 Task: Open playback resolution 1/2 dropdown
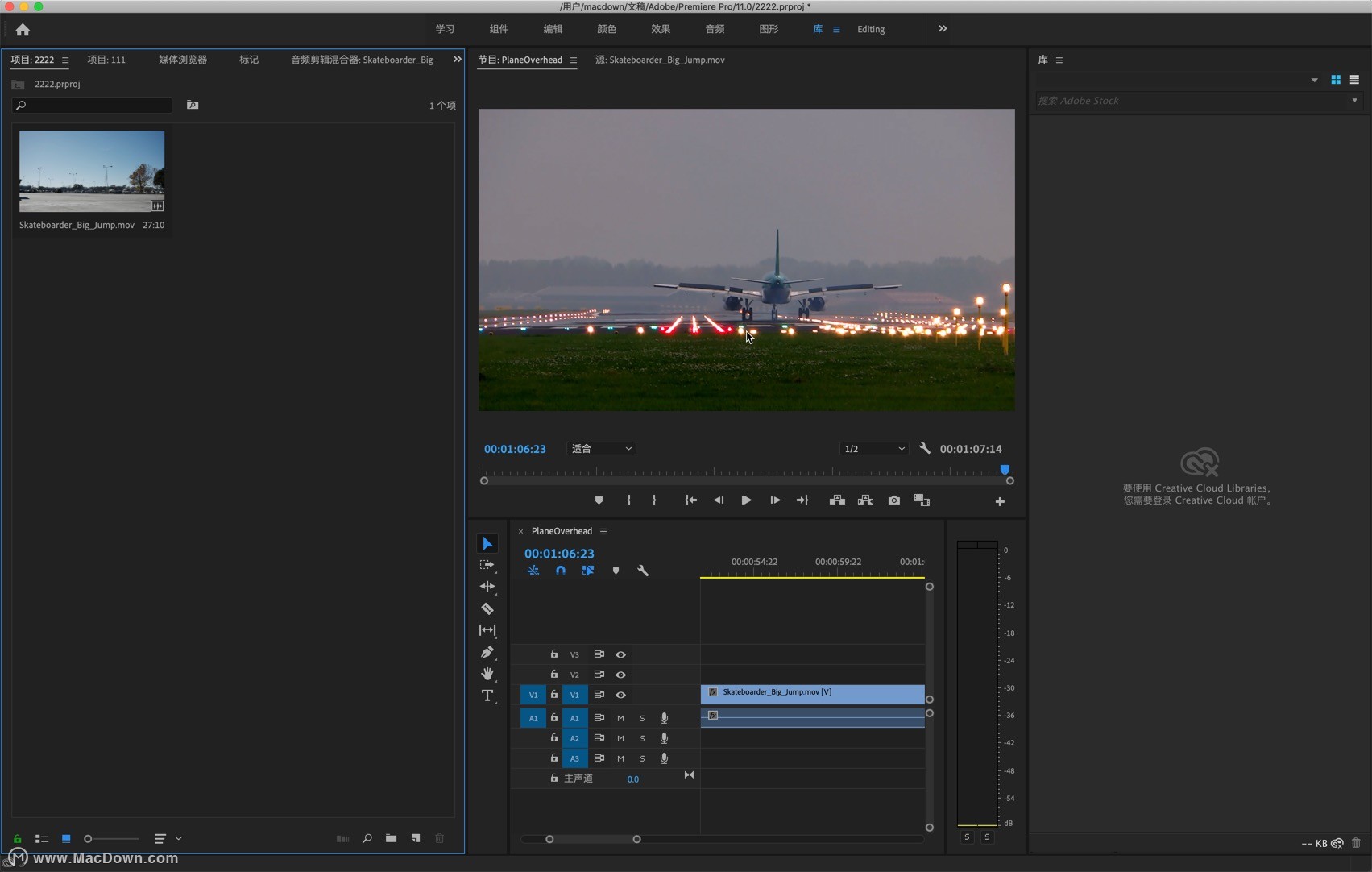pyautogui.click(x=874, y=449)
